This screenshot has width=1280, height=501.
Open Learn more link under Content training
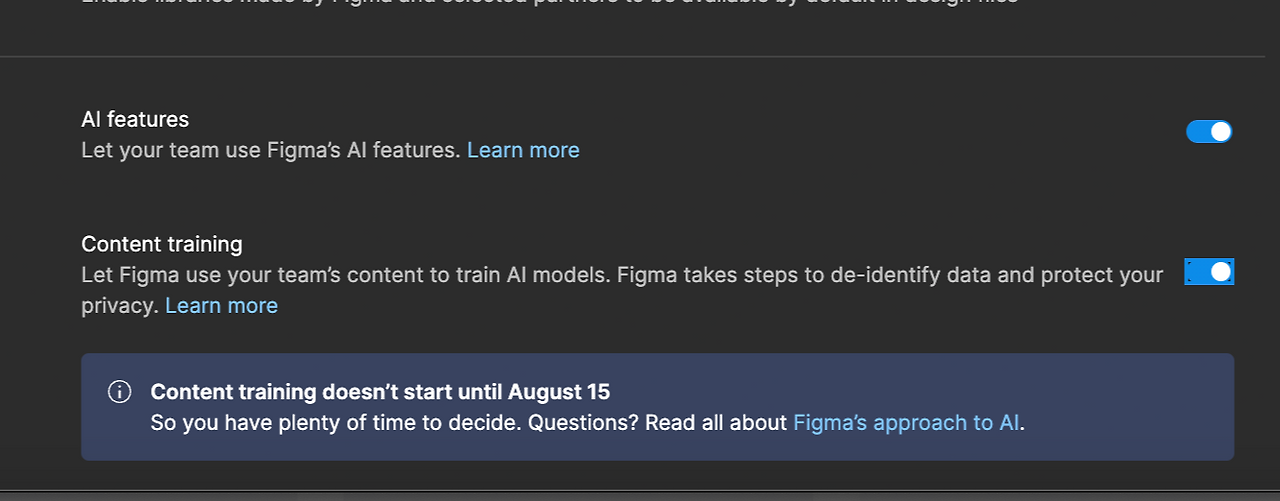tap(221, 306)
